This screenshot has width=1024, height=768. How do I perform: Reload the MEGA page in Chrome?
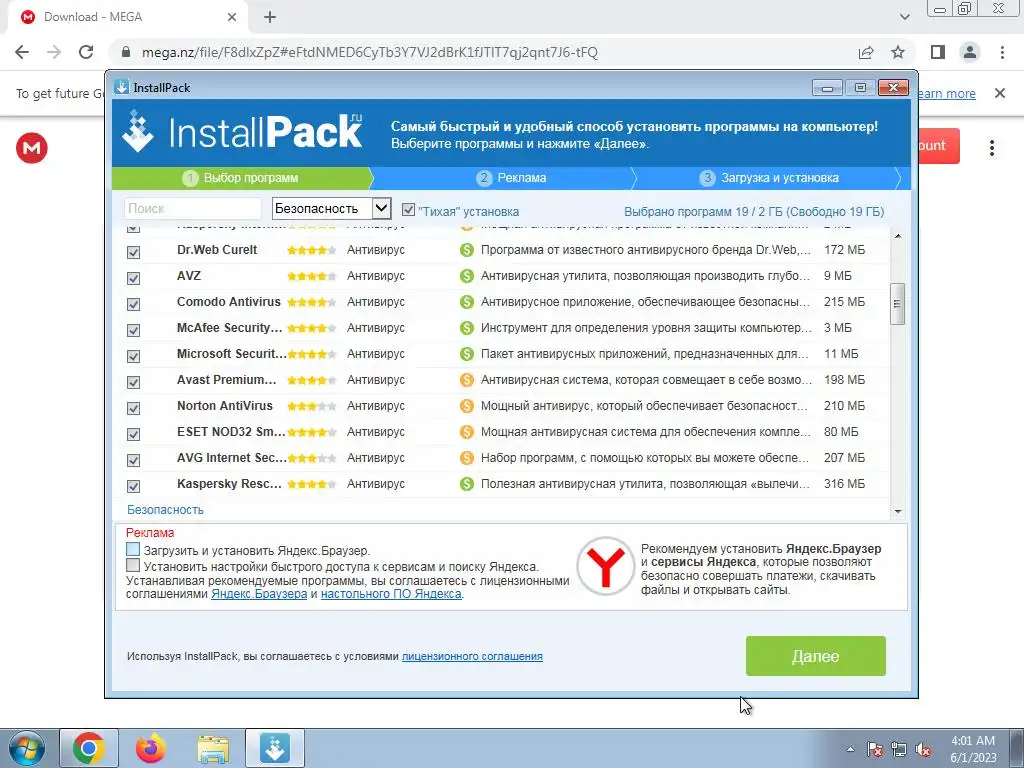(86, 52)
